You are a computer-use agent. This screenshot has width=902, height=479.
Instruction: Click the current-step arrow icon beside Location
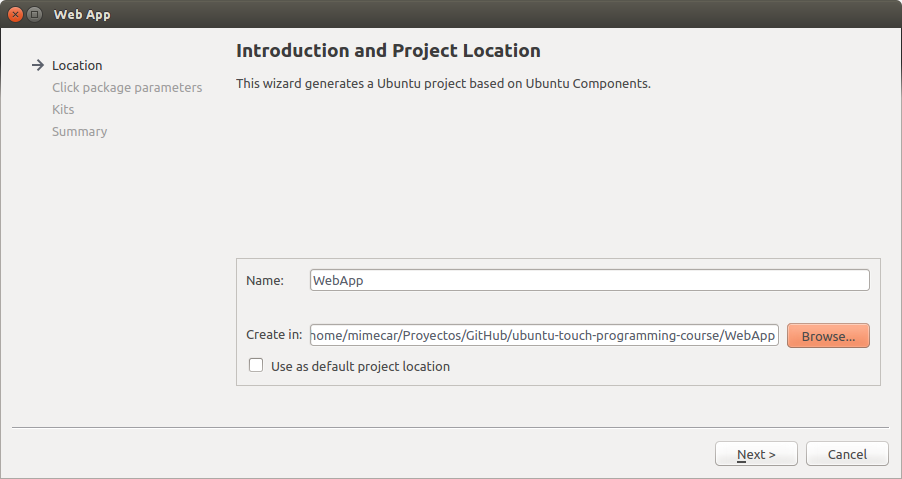[x=38, y=65]
